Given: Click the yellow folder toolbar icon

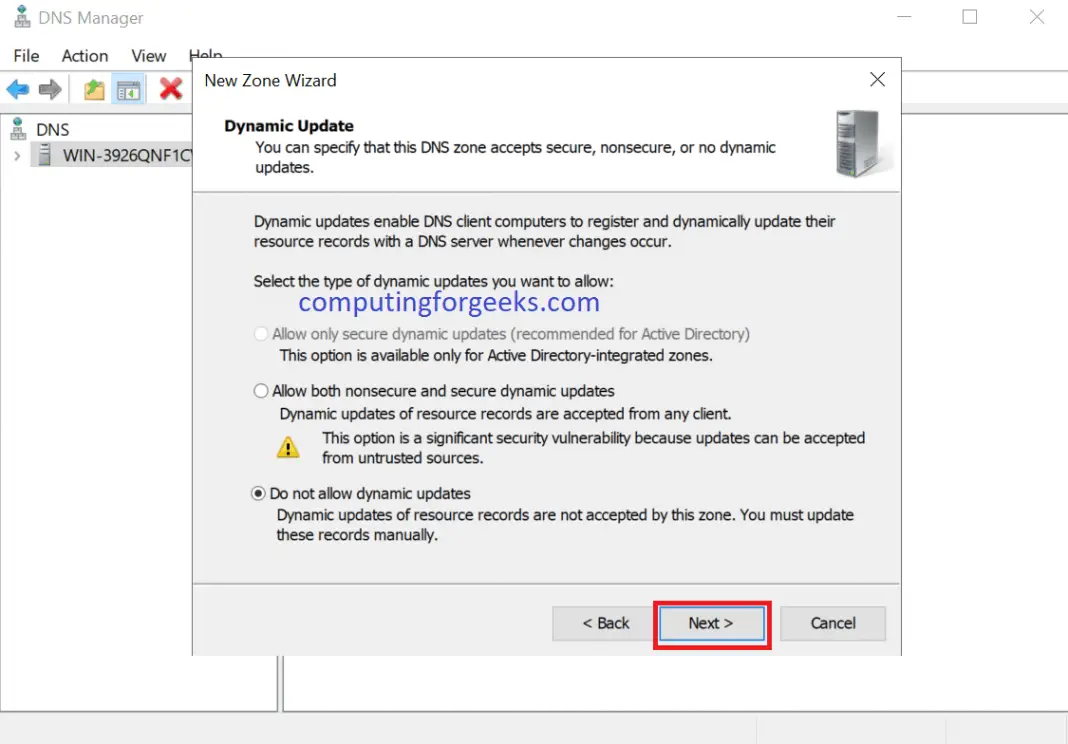Looking at the screenshot, I should (93, 89).
